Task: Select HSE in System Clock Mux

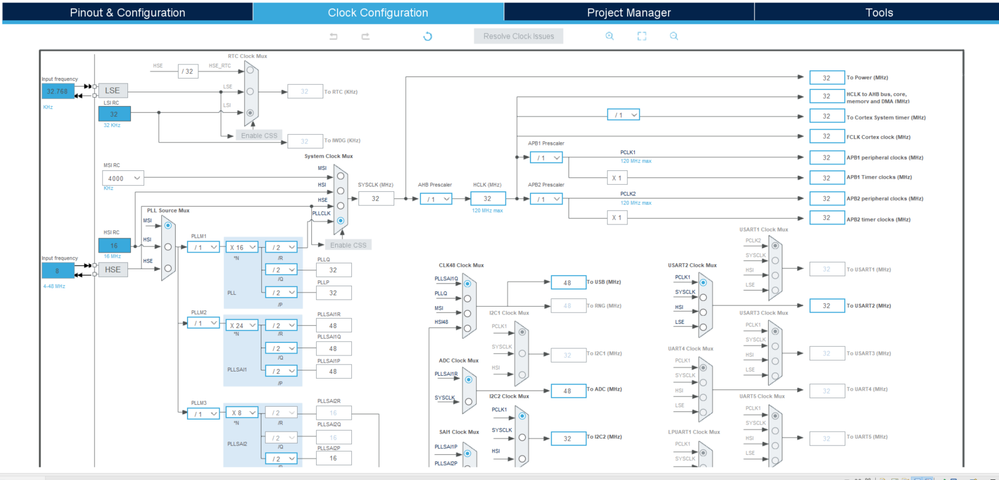Action: pyautogui.click(x=341, y=205)
